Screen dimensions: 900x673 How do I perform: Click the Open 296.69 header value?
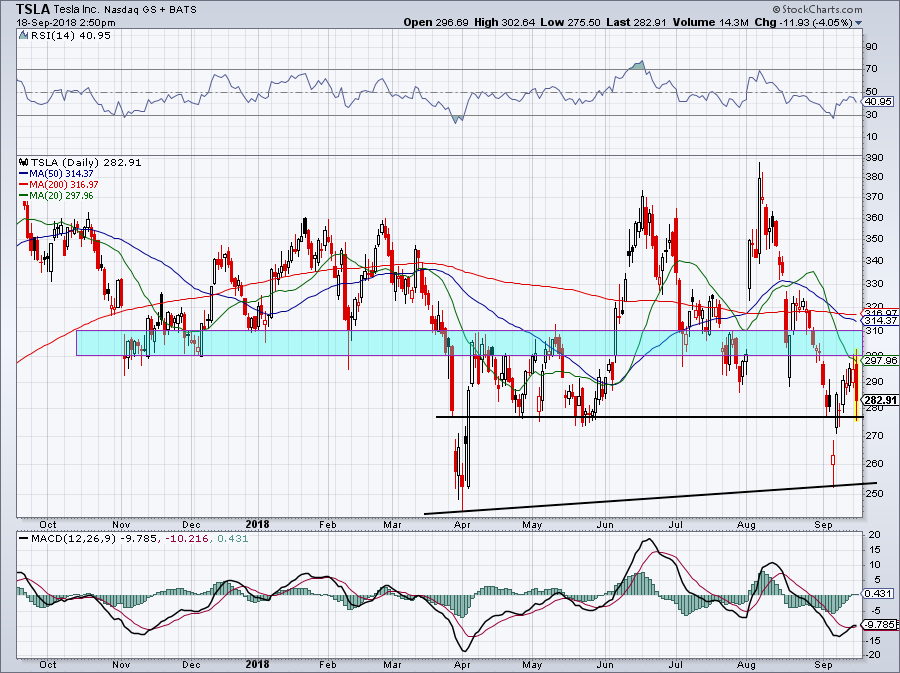pos(436,22)
